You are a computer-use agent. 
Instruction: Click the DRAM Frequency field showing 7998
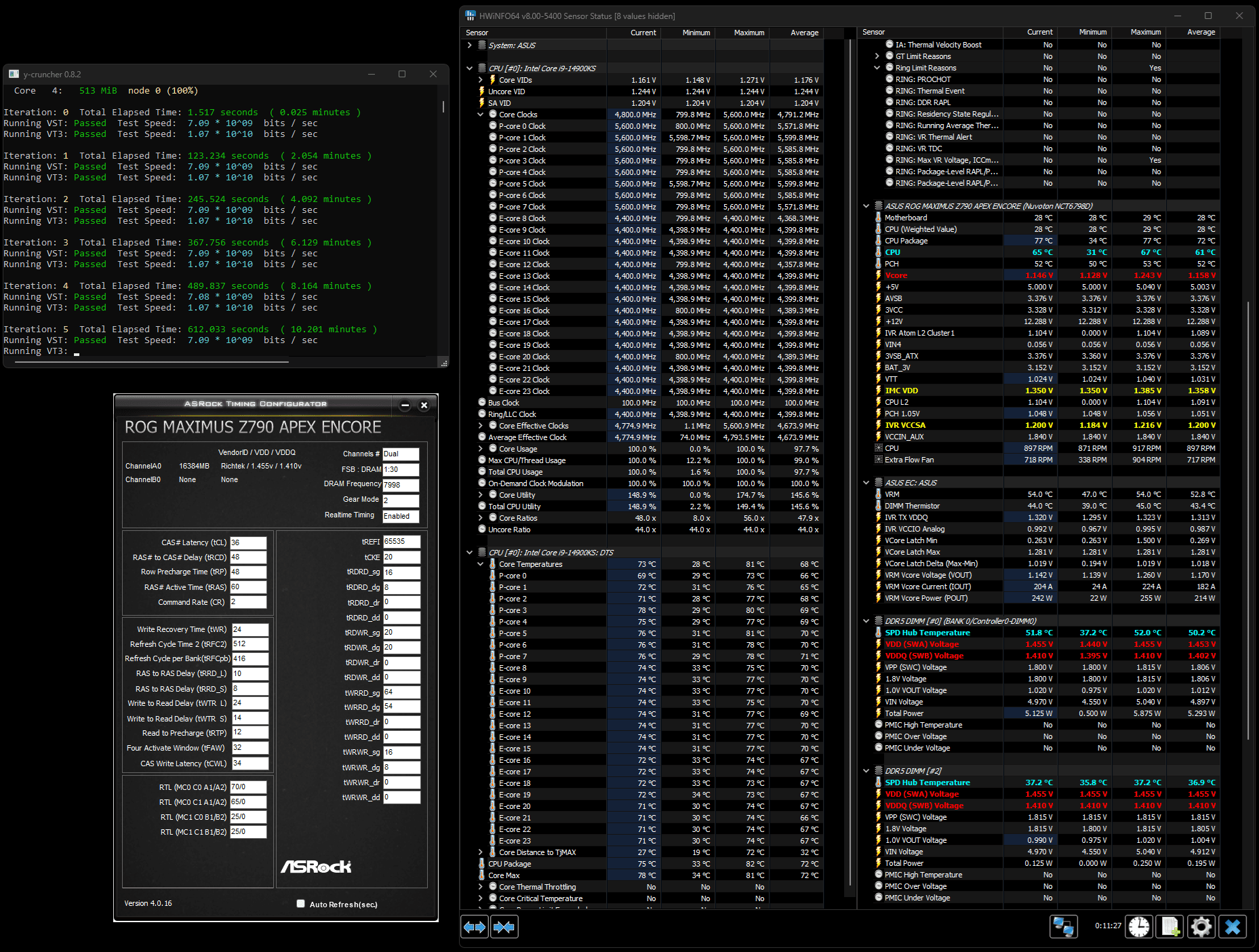[401, 485]
